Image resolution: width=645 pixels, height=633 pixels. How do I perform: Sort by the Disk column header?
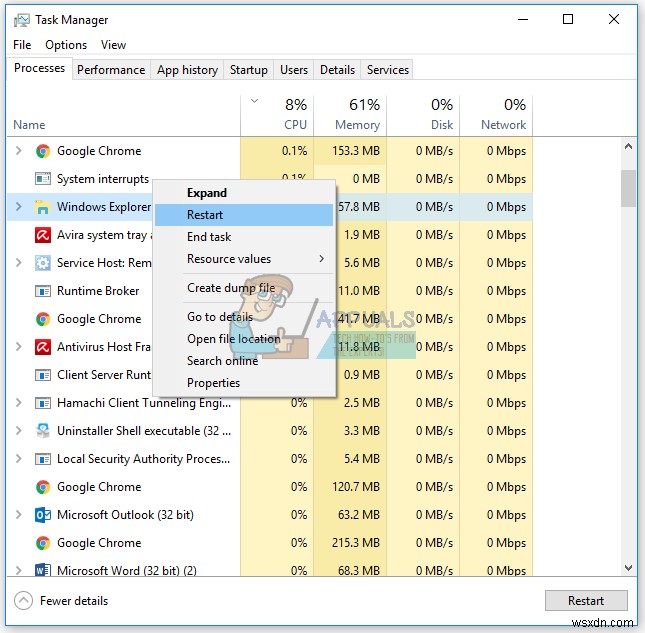coord(423,115)
